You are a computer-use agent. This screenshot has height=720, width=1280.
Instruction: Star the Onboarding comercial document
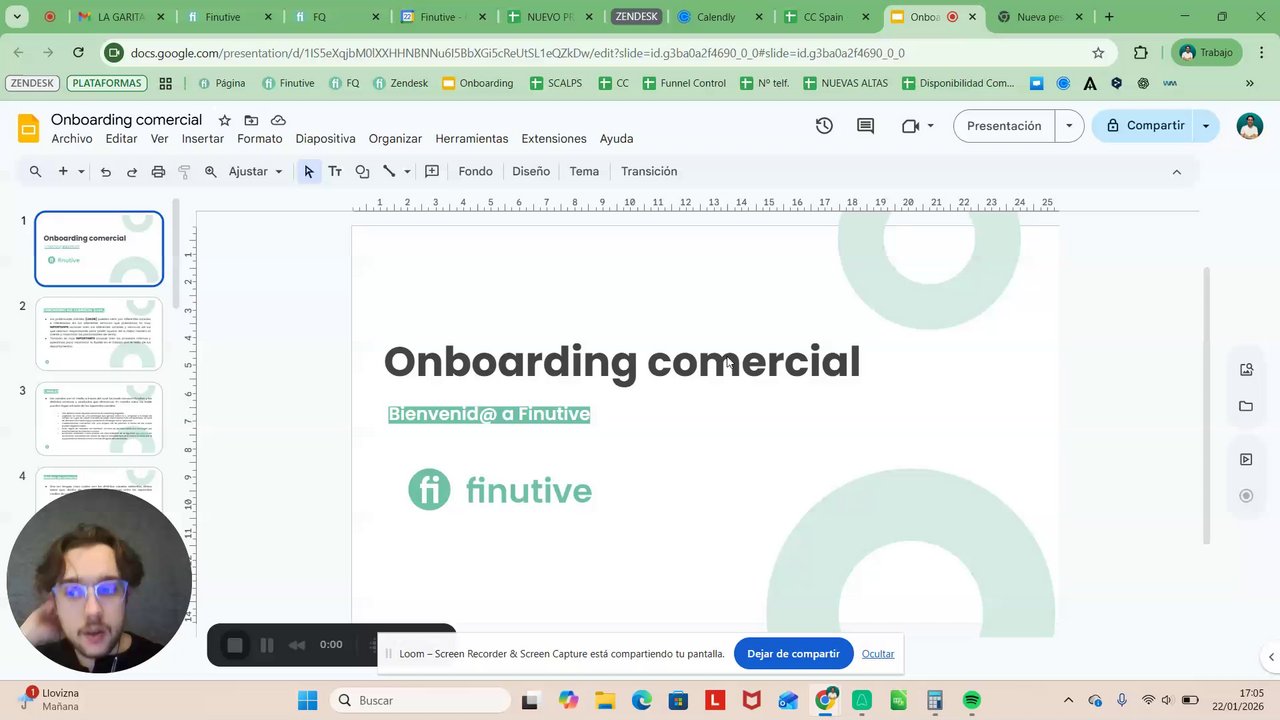point(224,120)
